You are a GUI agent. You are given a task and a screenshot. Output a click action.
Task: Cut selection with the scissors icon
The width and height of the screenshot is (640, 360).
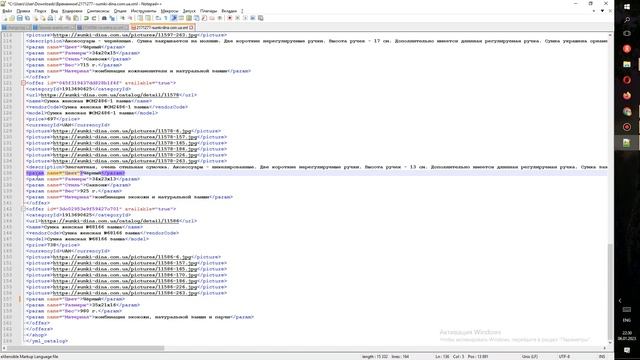pyautogui.click(x=60, y=18)
